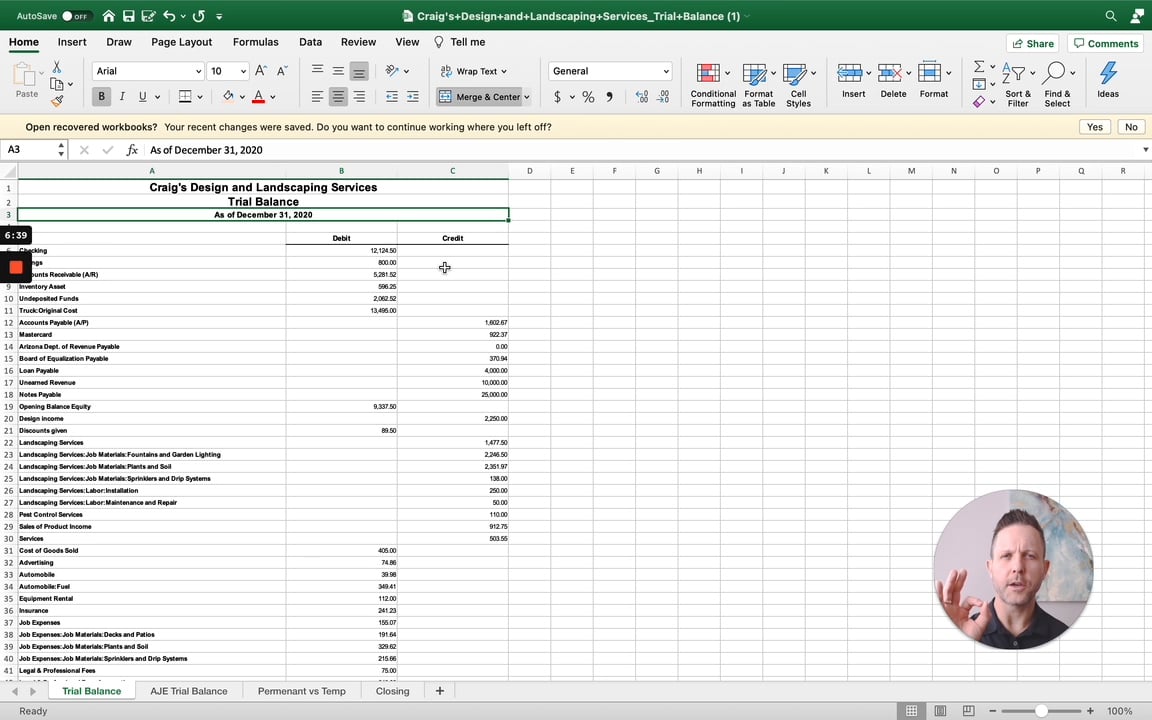Switch to the Formulas ribbon tab
Viewport: 1152px width, 720px height.
(255, 42)
